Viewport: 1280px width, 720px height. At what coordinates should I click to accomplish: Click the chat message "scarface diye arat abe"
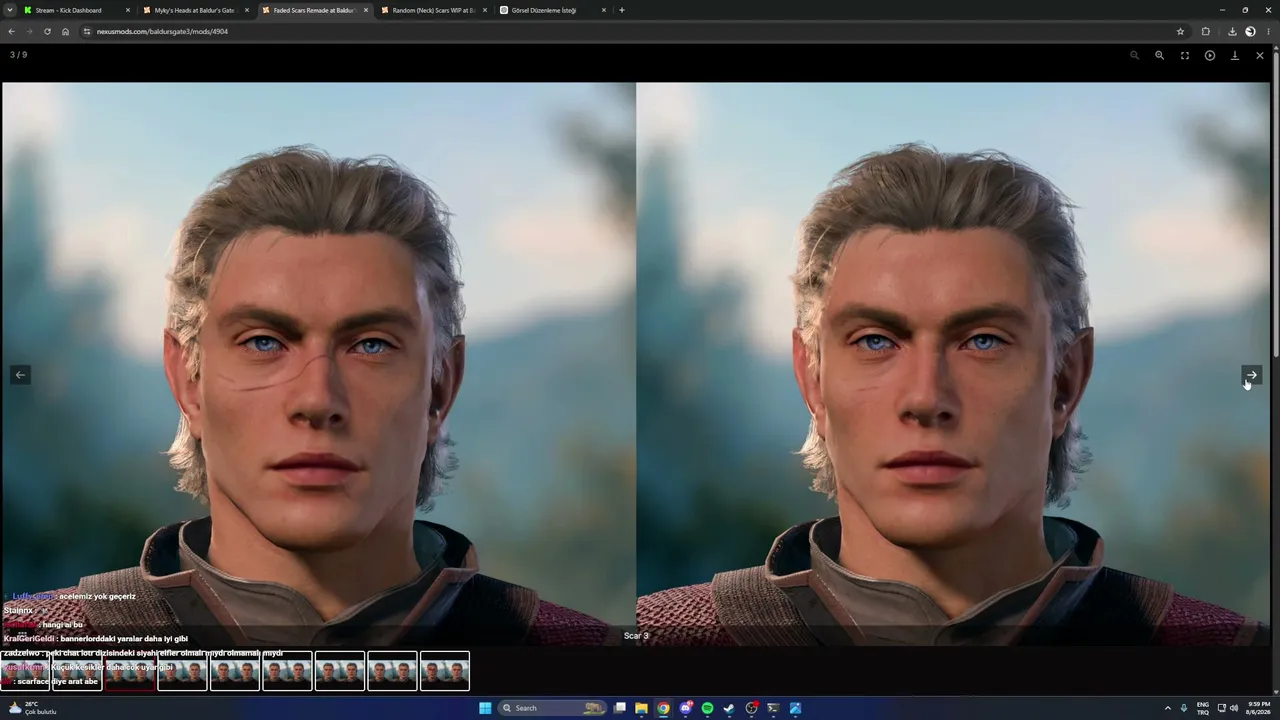[x=57, y=682]
